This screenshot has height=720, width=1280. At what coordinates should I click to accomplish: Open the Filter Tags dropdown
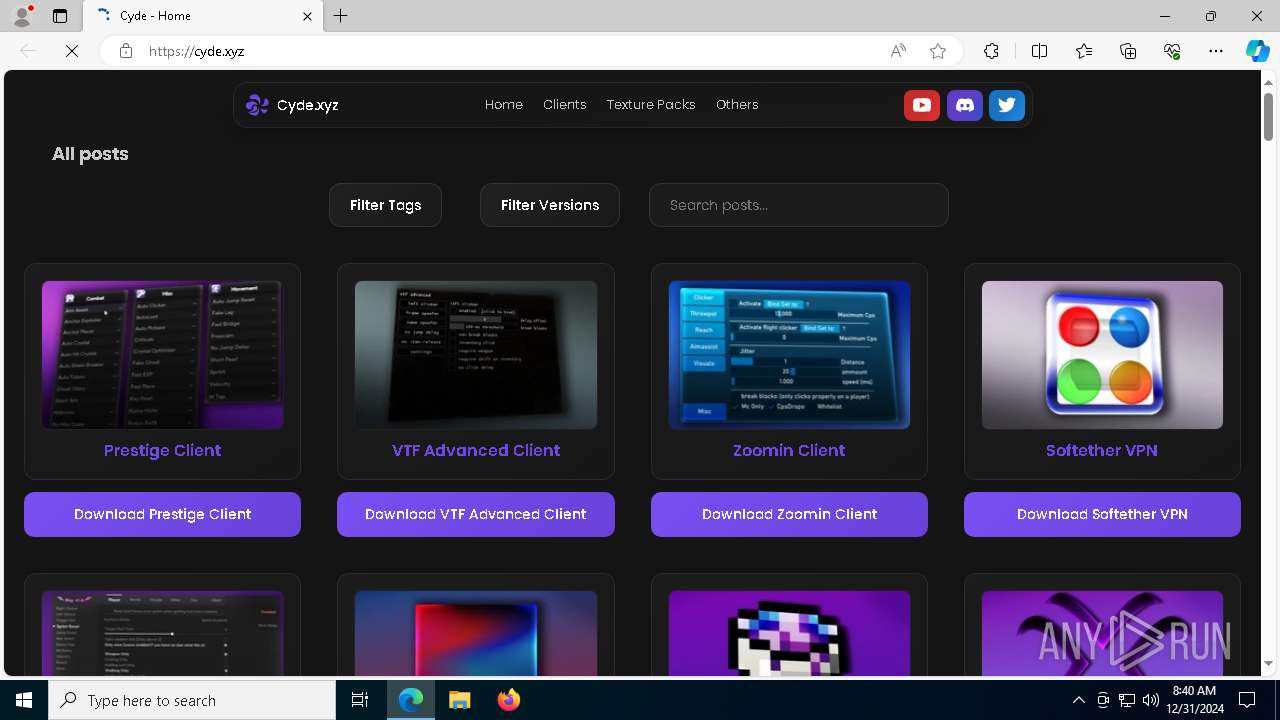385,205
